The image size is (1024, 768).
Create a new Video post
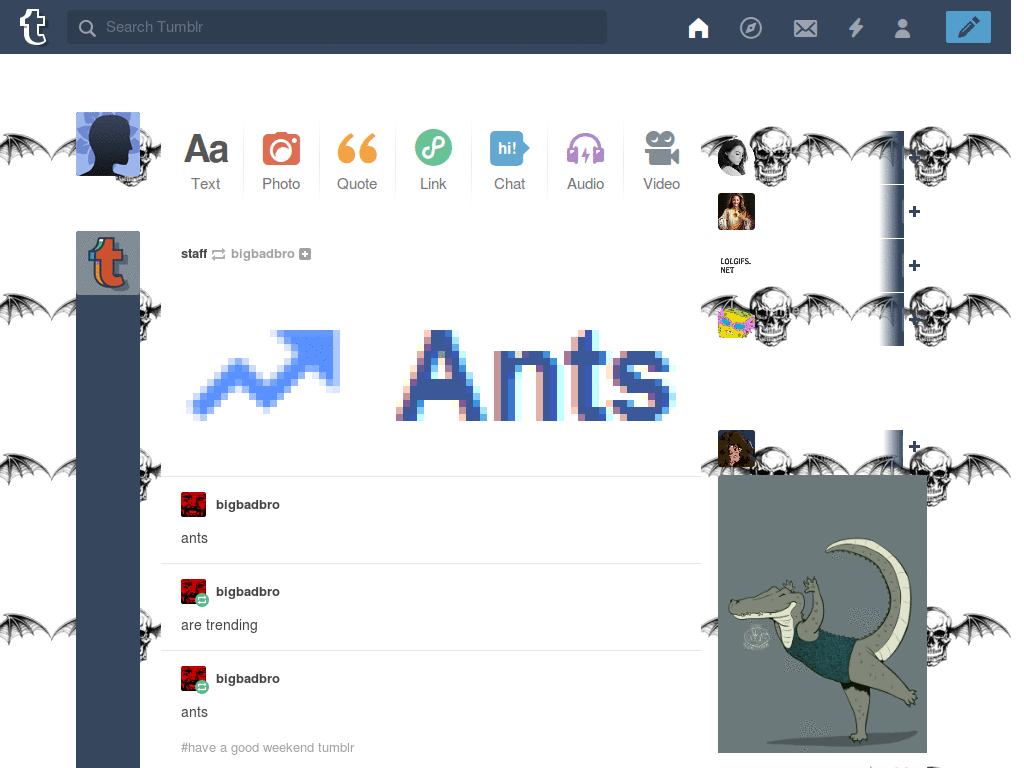click(662, 161)
